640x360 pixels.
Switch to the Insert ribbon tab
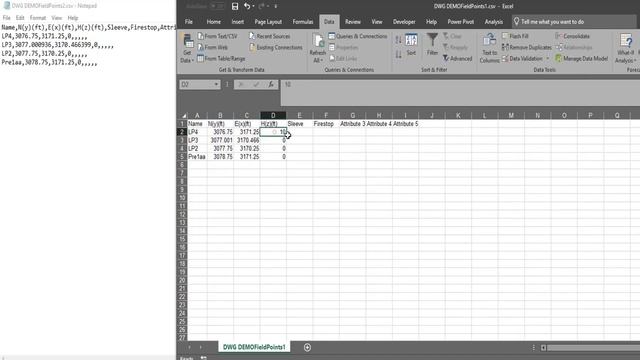(x=238, y=22)
